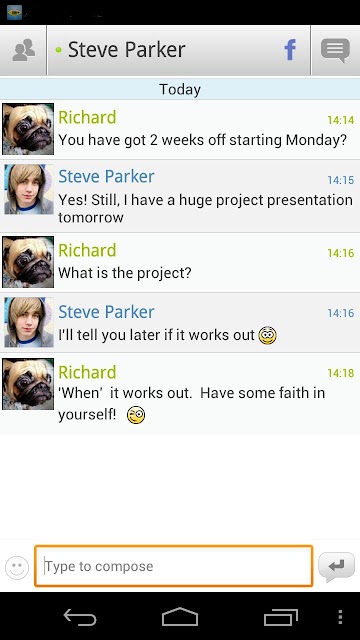Tap Richard's pug avatar at 14:14 message
The height and width of the screenshot is (640, 360).
28,129
